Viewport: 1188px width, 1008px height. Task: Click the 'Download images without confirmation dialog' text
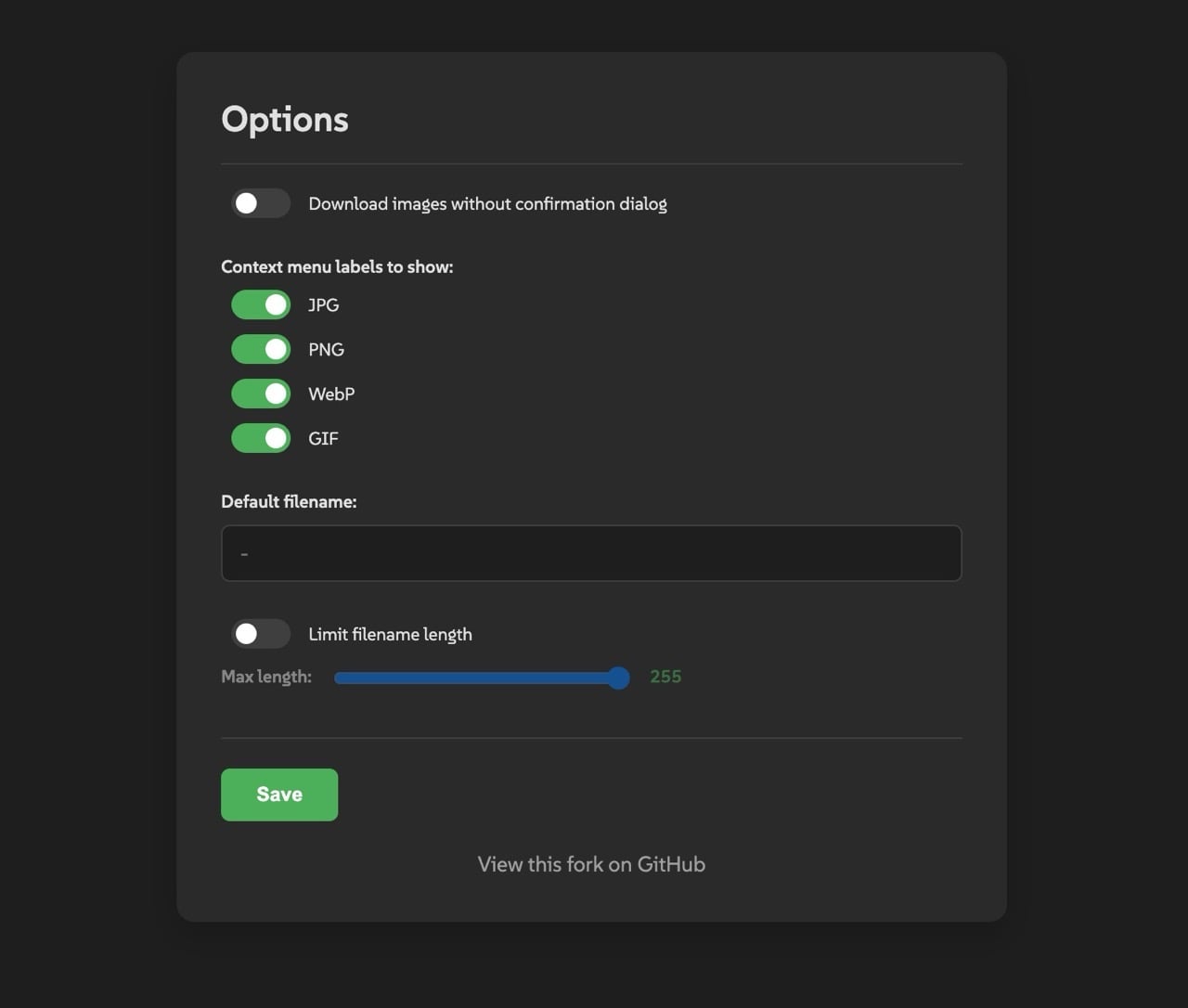[487, 203]
